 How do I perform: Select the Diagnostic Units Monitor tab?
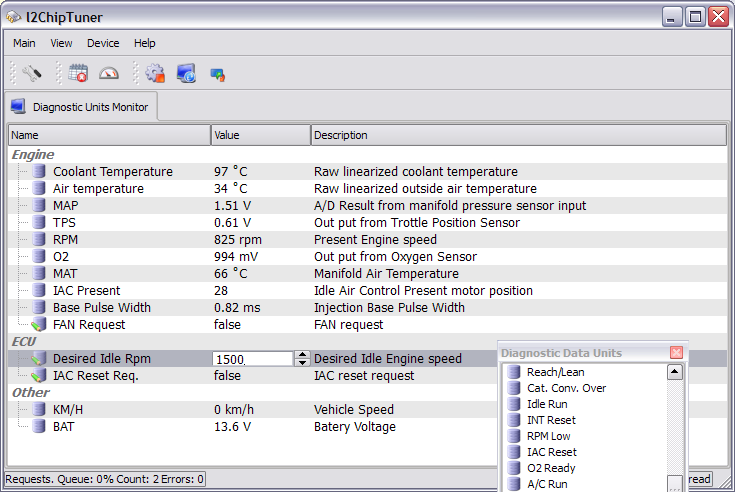coord(82,107)
